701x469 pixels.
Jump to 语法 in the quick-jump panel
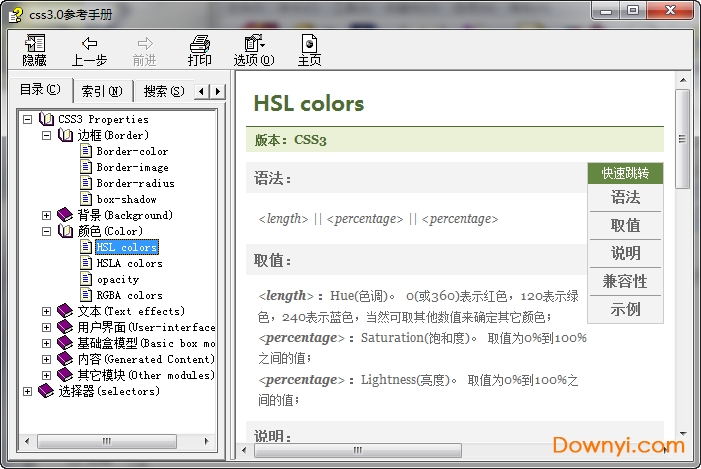tap(625, 197)
